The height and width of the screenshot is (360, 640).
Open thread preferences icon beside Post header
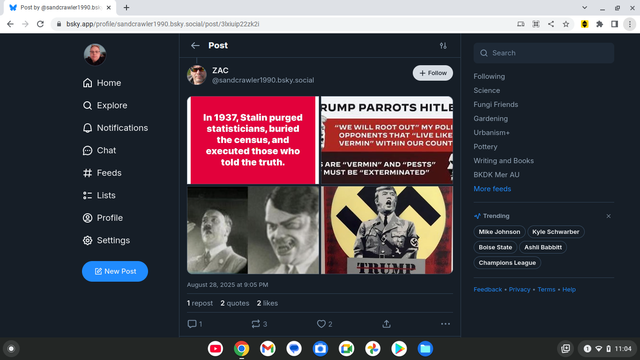(x=443, y=46)
